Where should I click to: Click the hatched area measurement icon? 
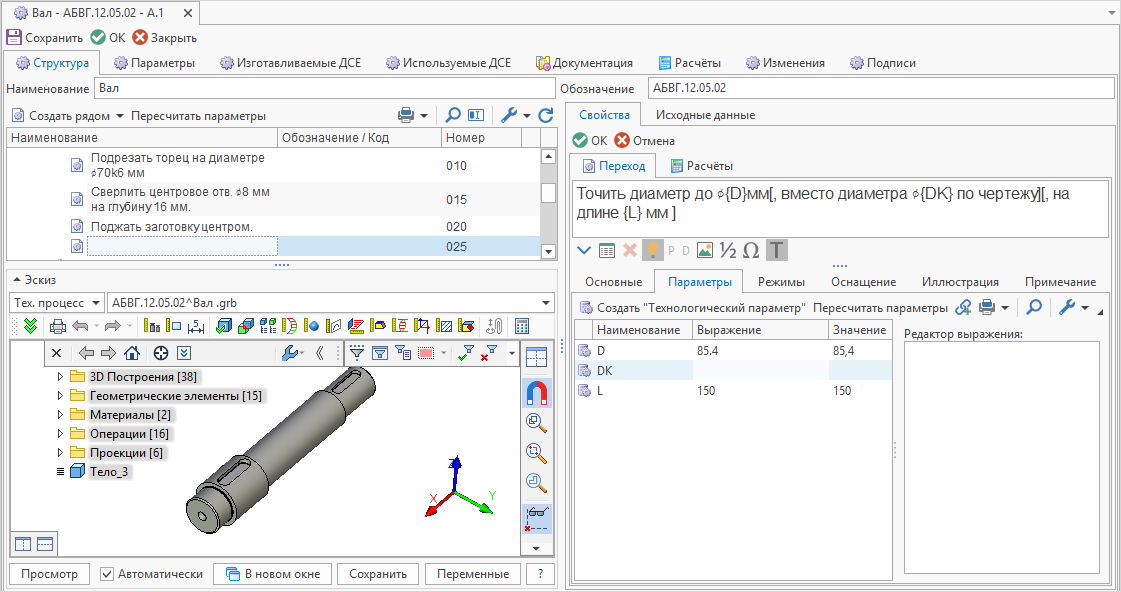pos(444,326)
